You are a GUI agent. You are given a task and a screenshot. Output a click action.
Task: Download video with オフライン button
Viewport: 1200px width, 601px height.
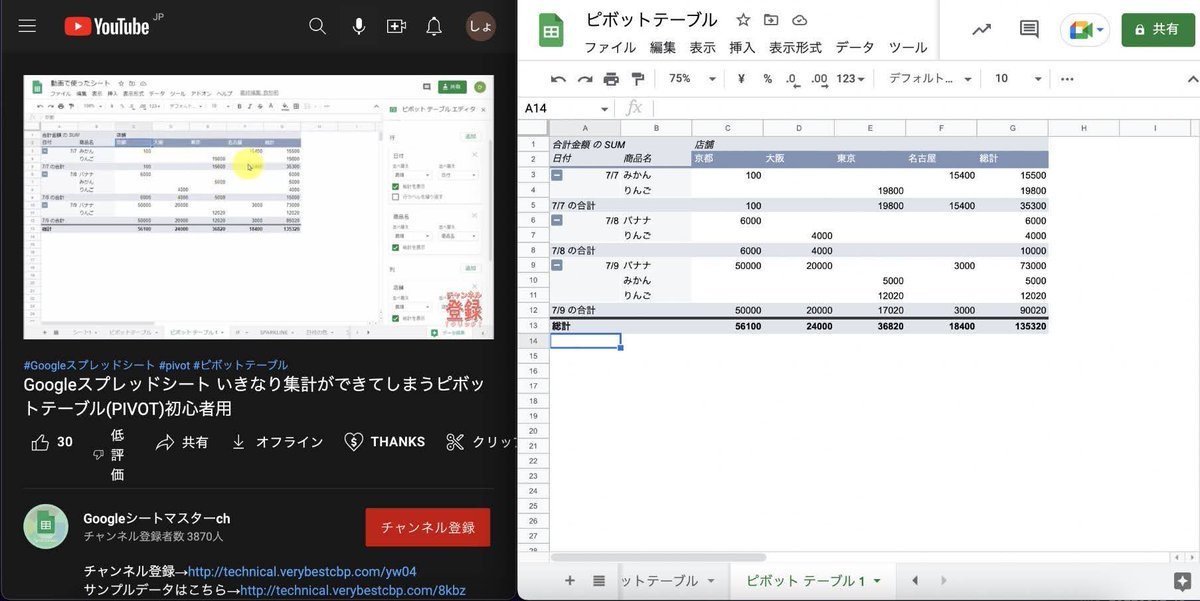(x=277, y=442)
